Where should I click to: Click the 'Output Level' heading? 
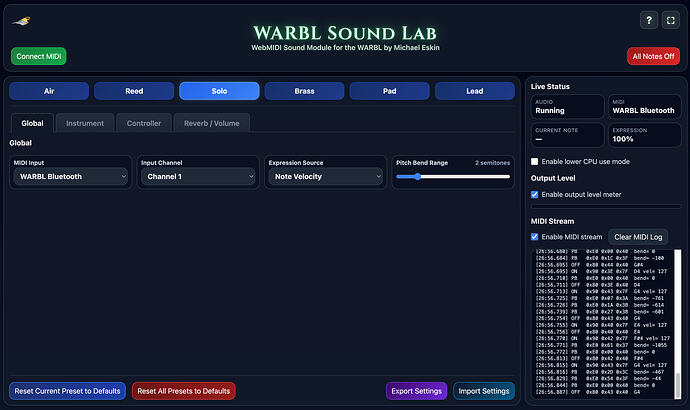coord(553,178)
